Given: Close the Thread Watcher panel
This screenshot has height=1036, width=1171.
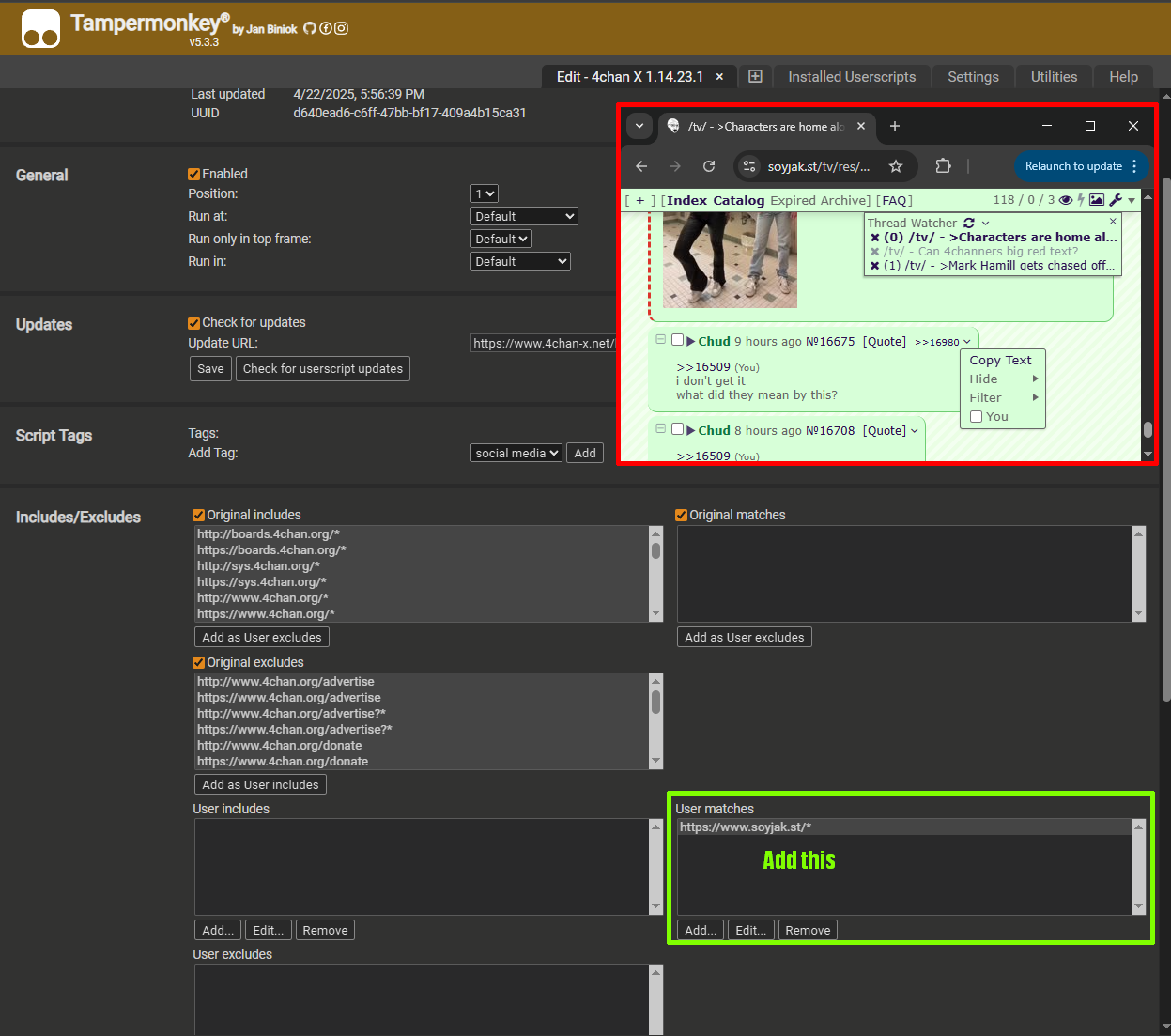Looking at the screenshot, I should coord(1113,222).
